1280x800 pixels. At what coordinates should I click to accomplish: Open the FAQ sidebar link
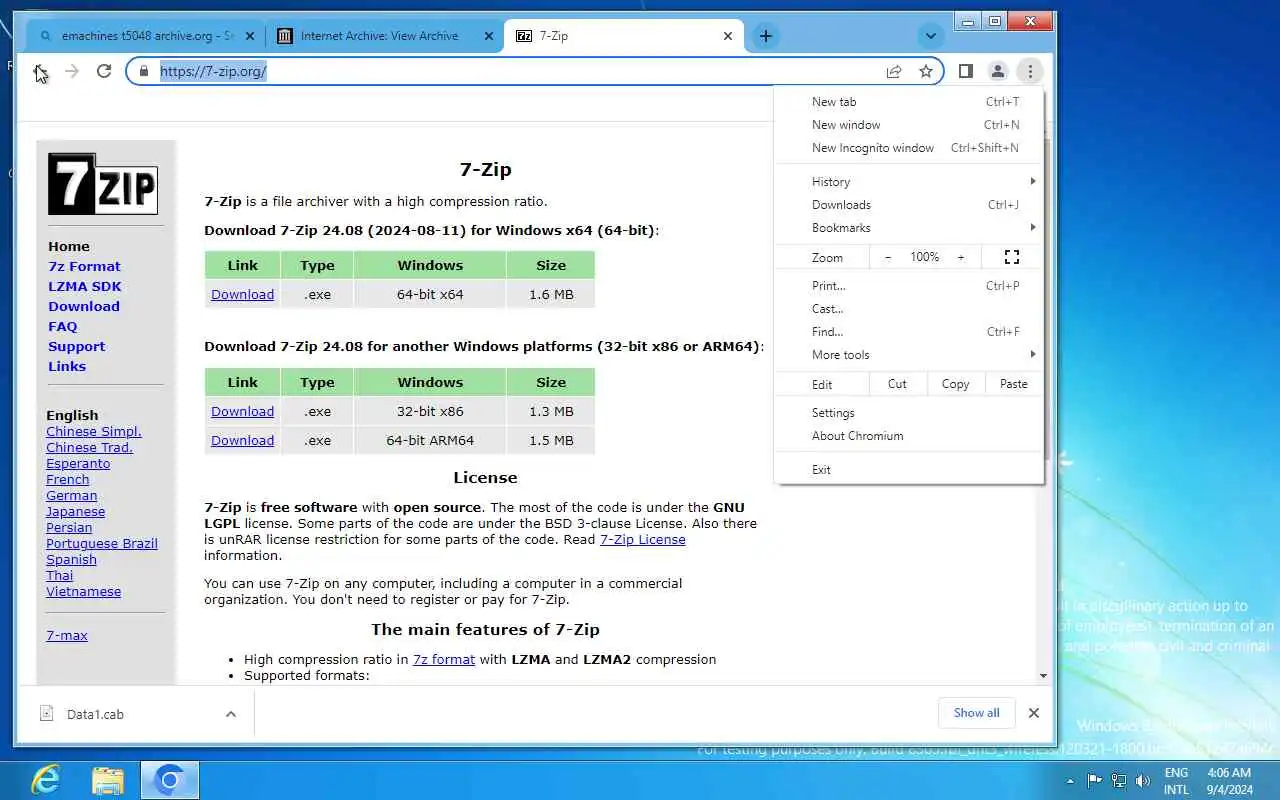point(62,326)
